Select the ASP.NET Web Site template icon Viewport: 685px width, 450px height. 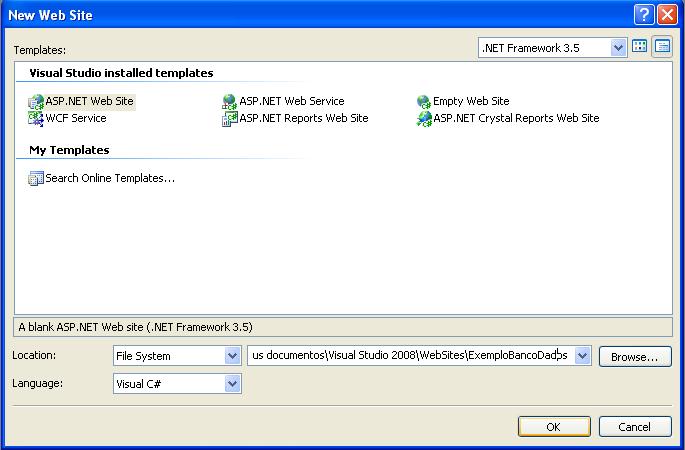tap(37, 102)
